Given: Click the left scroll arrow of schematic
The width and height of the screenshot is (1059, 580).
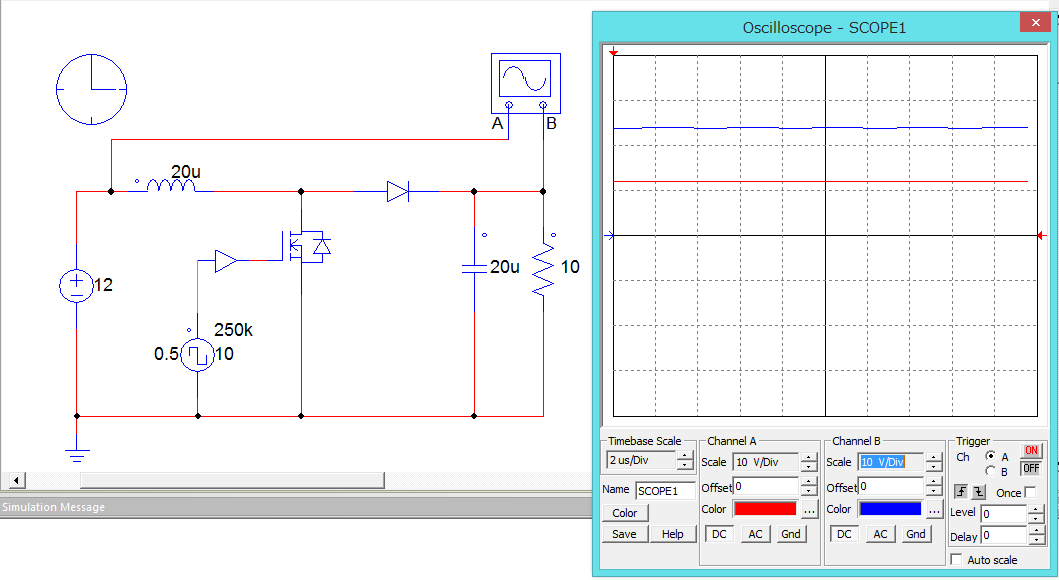Looking at the screenshot, I should 16,481.
